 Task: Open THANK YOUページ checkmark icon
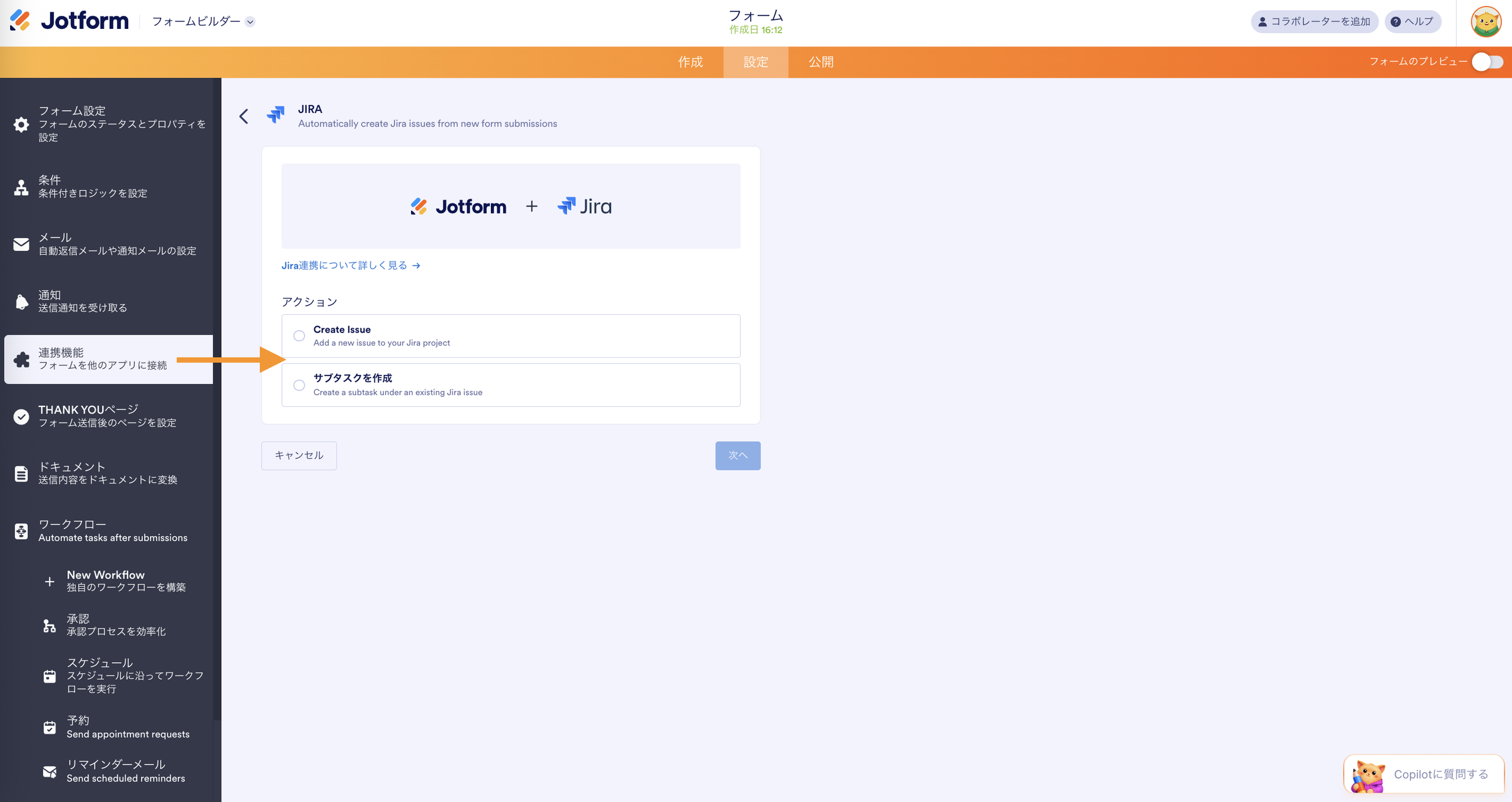click(21, 416)
